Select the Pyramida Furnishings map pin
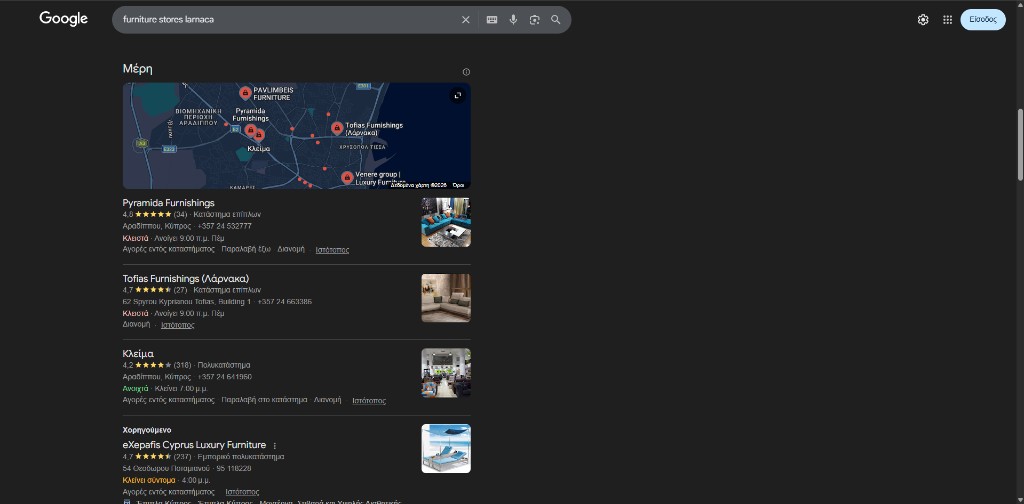This screenshot has height=504, width=1024. point(249,130)
